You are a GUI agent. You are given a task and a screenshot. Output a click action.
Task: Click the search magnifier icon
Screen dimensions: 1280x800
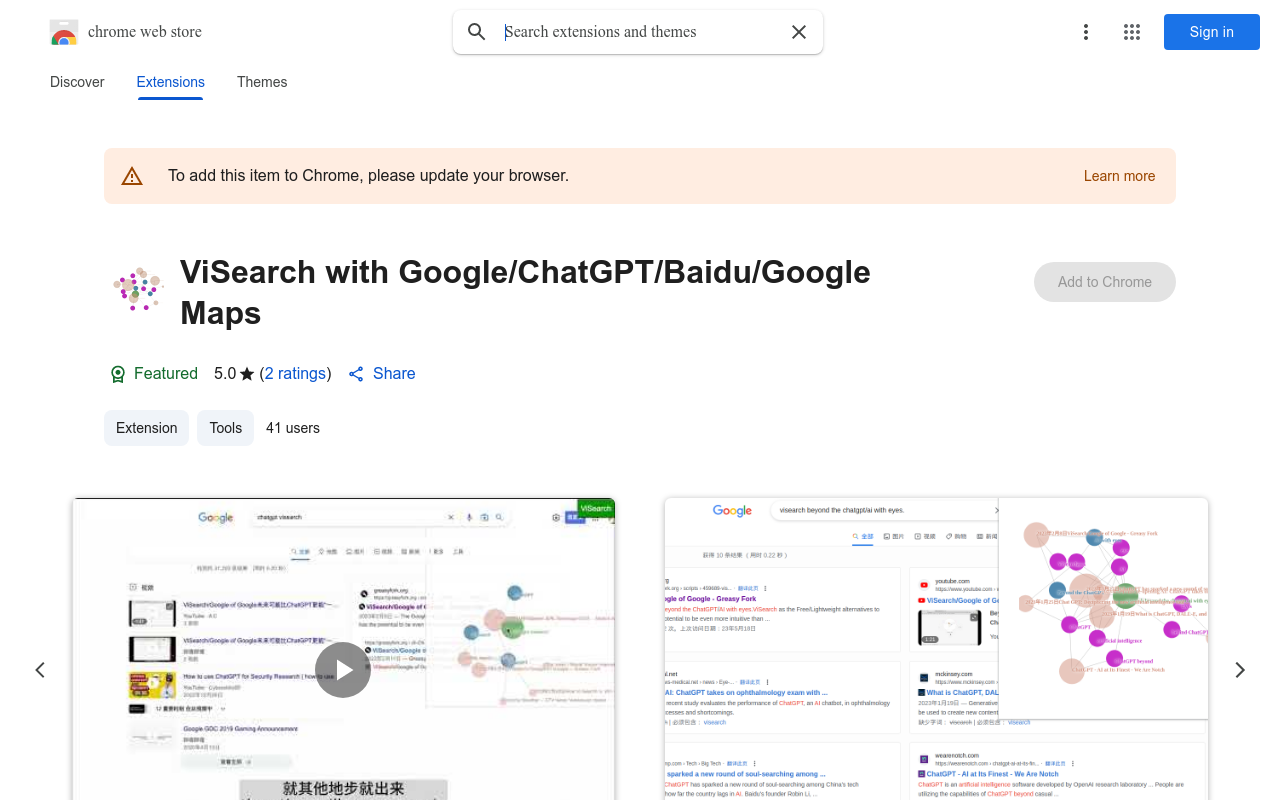click(477, 32)
